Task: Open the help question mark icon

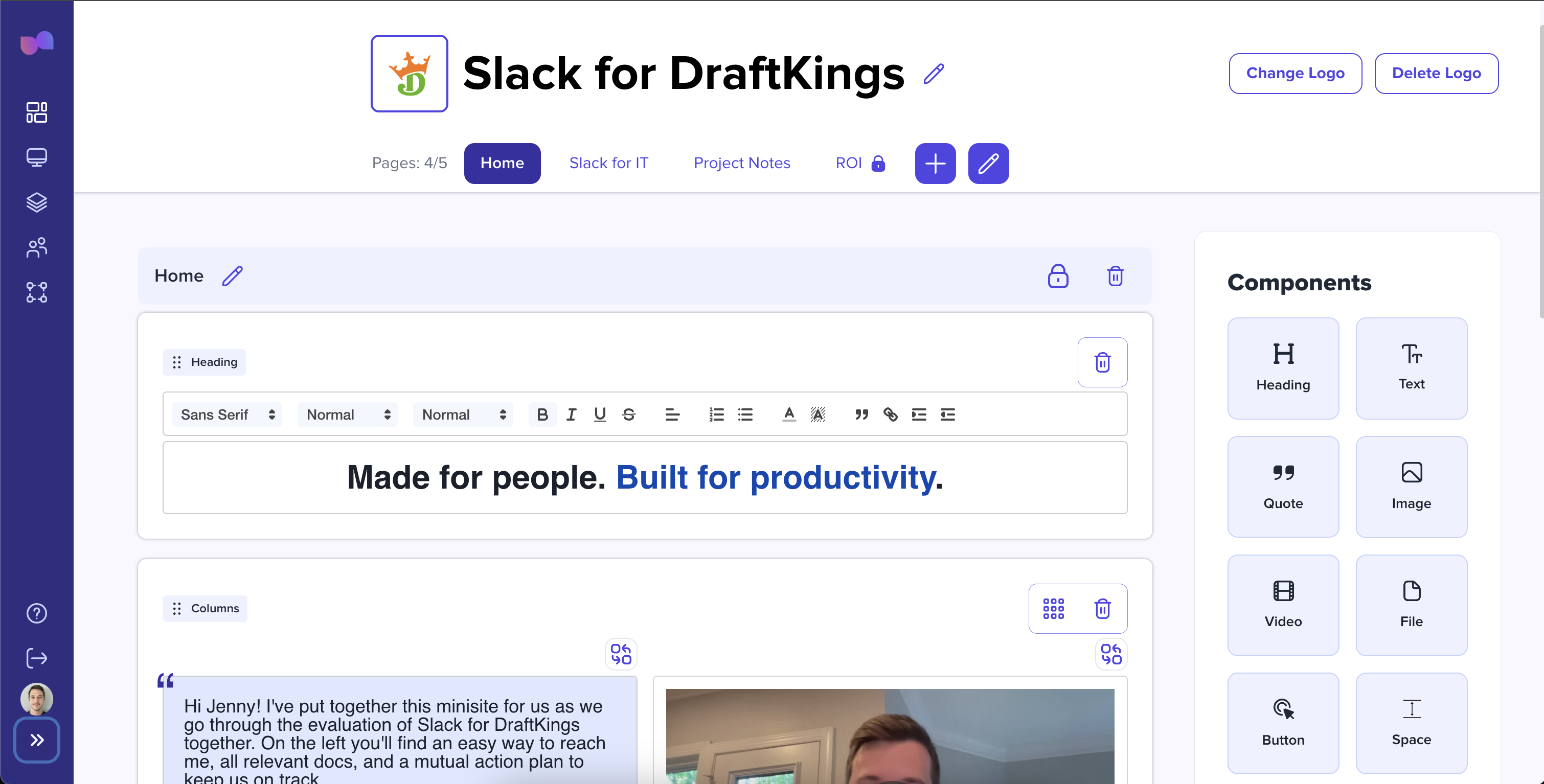Action: (37, 613)
